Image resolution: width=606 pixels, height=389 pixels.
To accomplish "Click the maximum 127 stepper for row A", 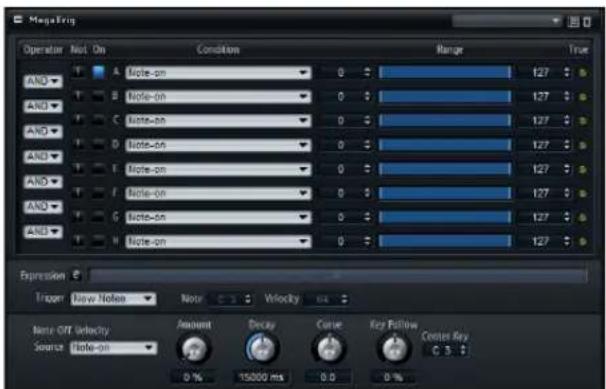I will pos(567,73).
